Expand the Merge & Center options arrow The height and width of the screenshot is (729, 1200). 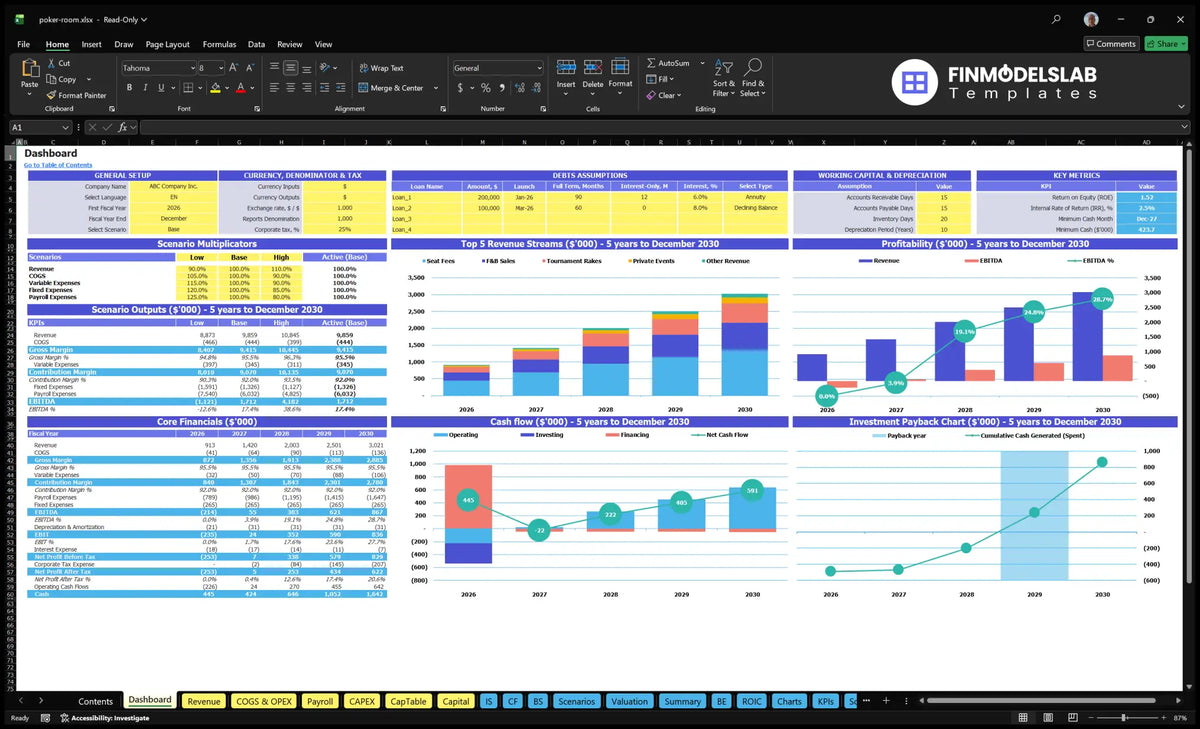click(435, 88)
